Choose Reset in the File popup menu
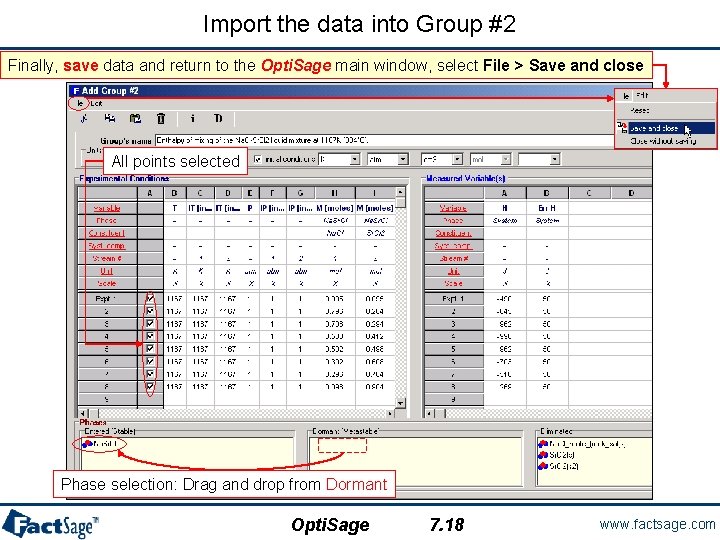 [x=640, y=110]
